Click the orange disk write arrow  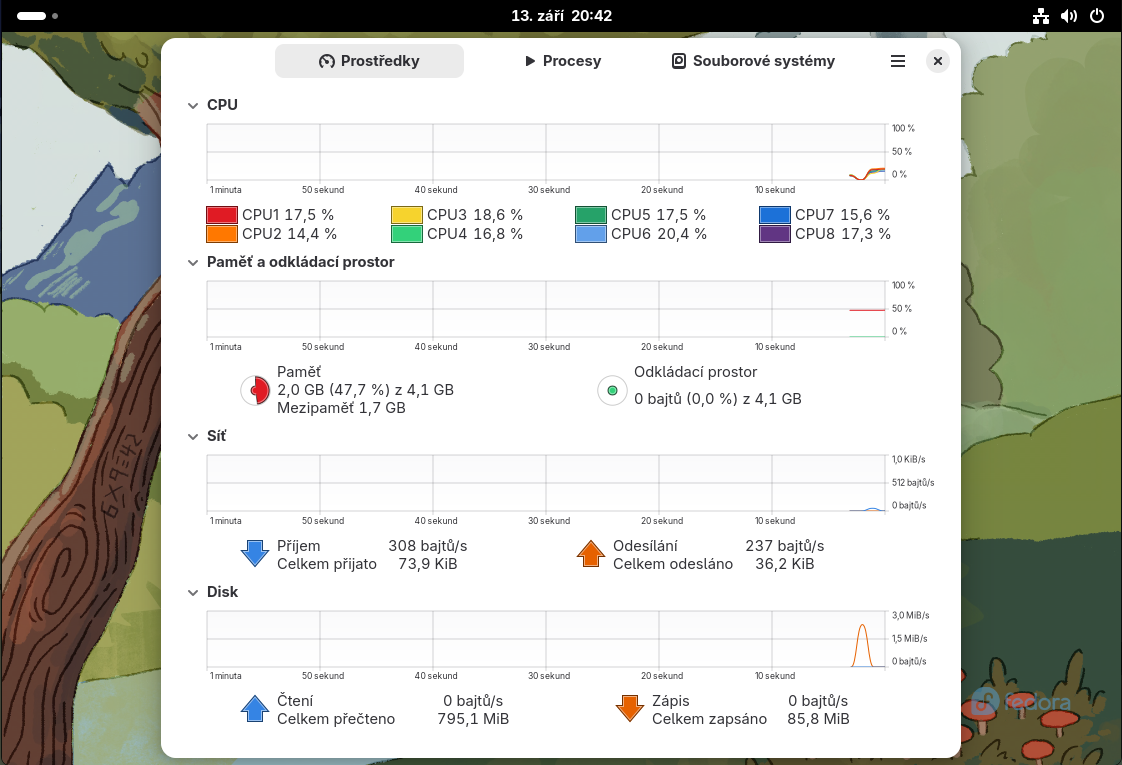click(630, 708)
